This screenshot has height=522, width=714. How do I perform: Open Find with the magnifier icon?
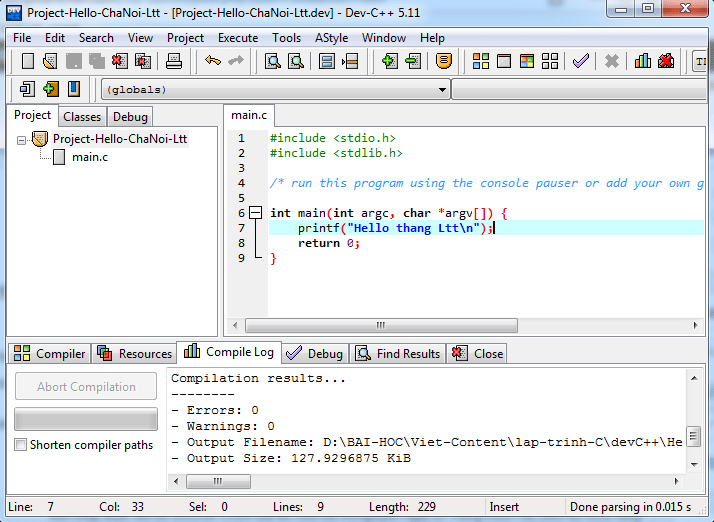point(273,61)
